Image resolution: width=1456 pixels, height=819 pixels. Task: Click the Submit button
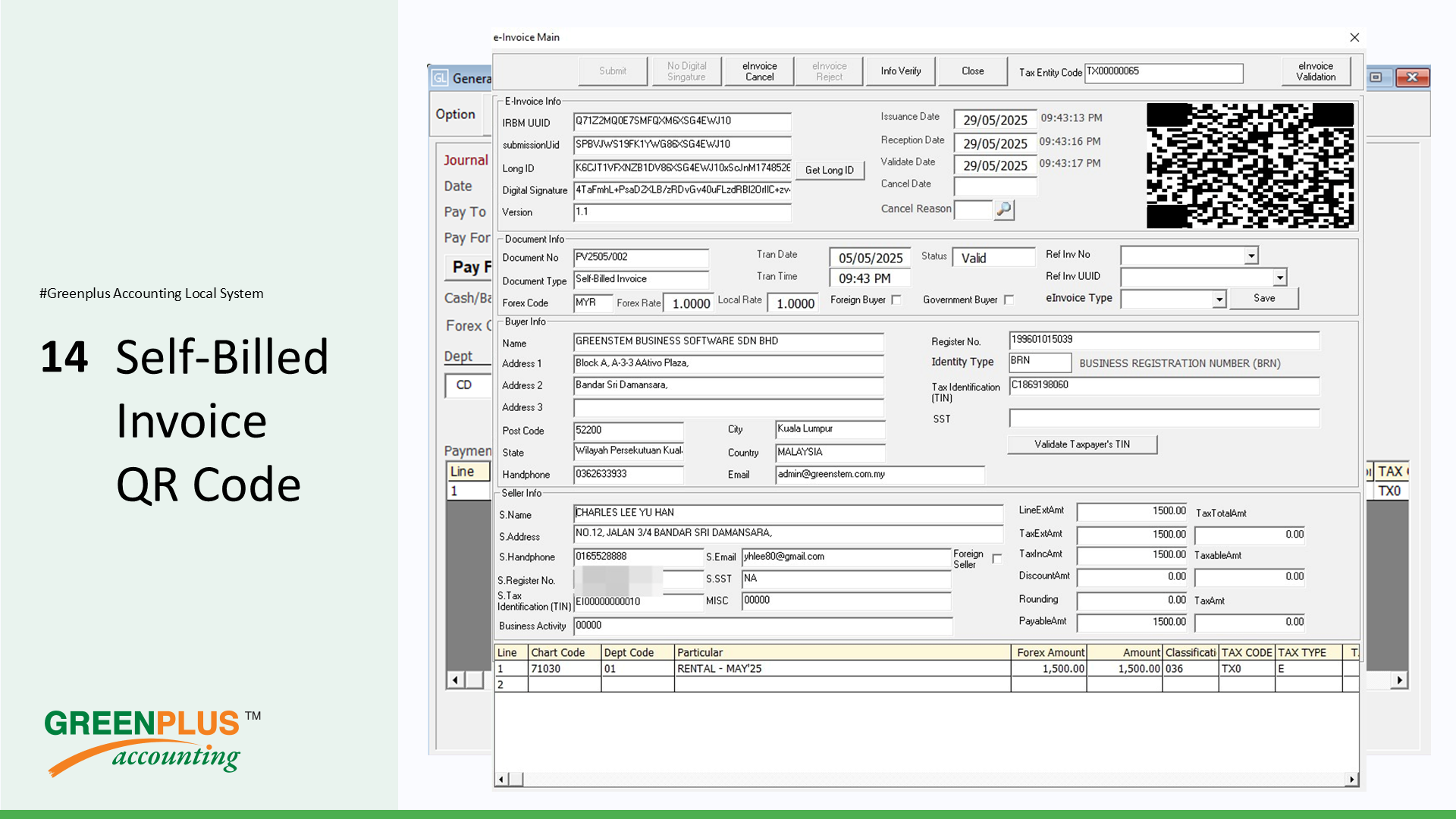click(x=613, y=71)
